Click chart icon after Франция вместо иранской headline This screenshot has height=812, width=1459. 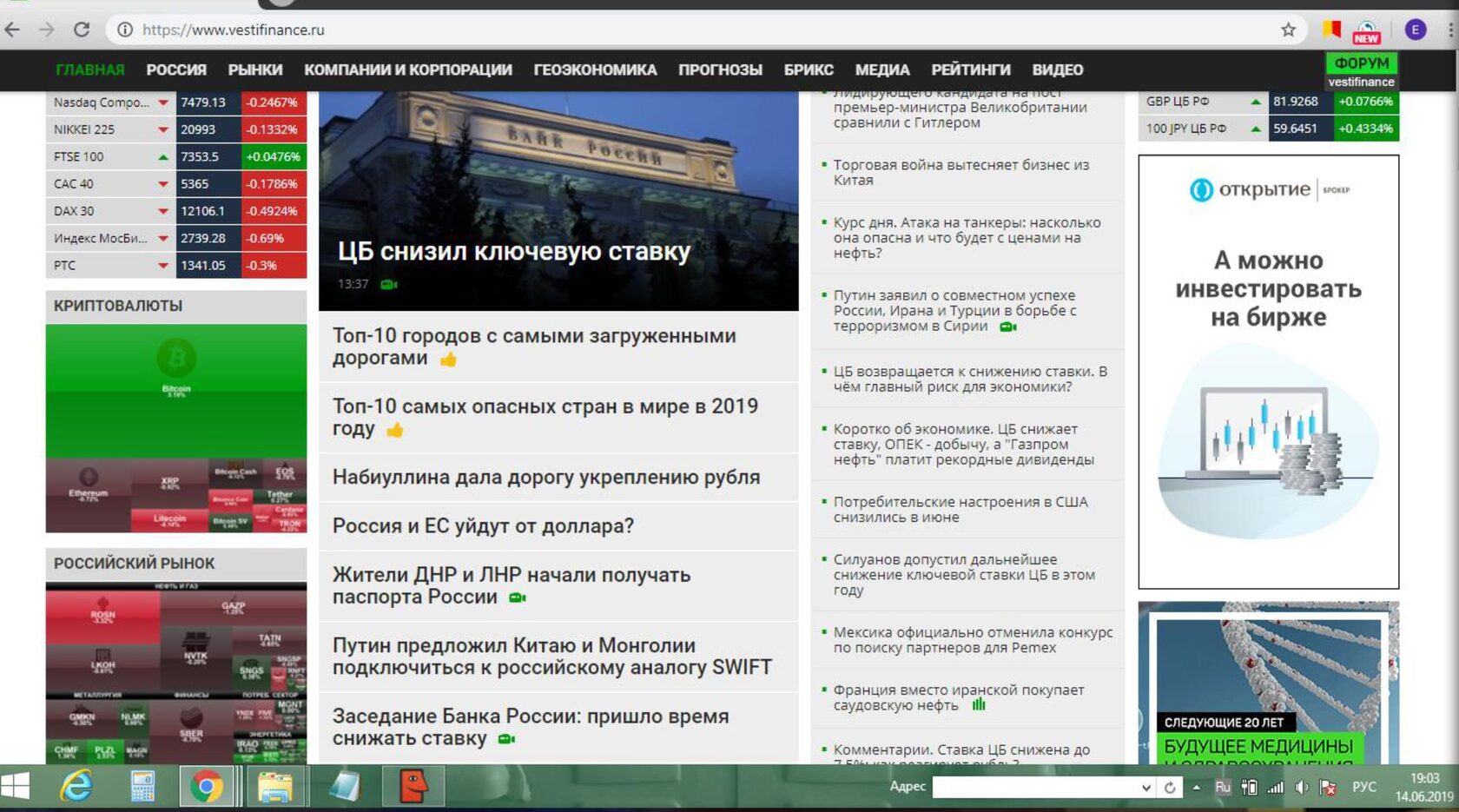(979, 704)
